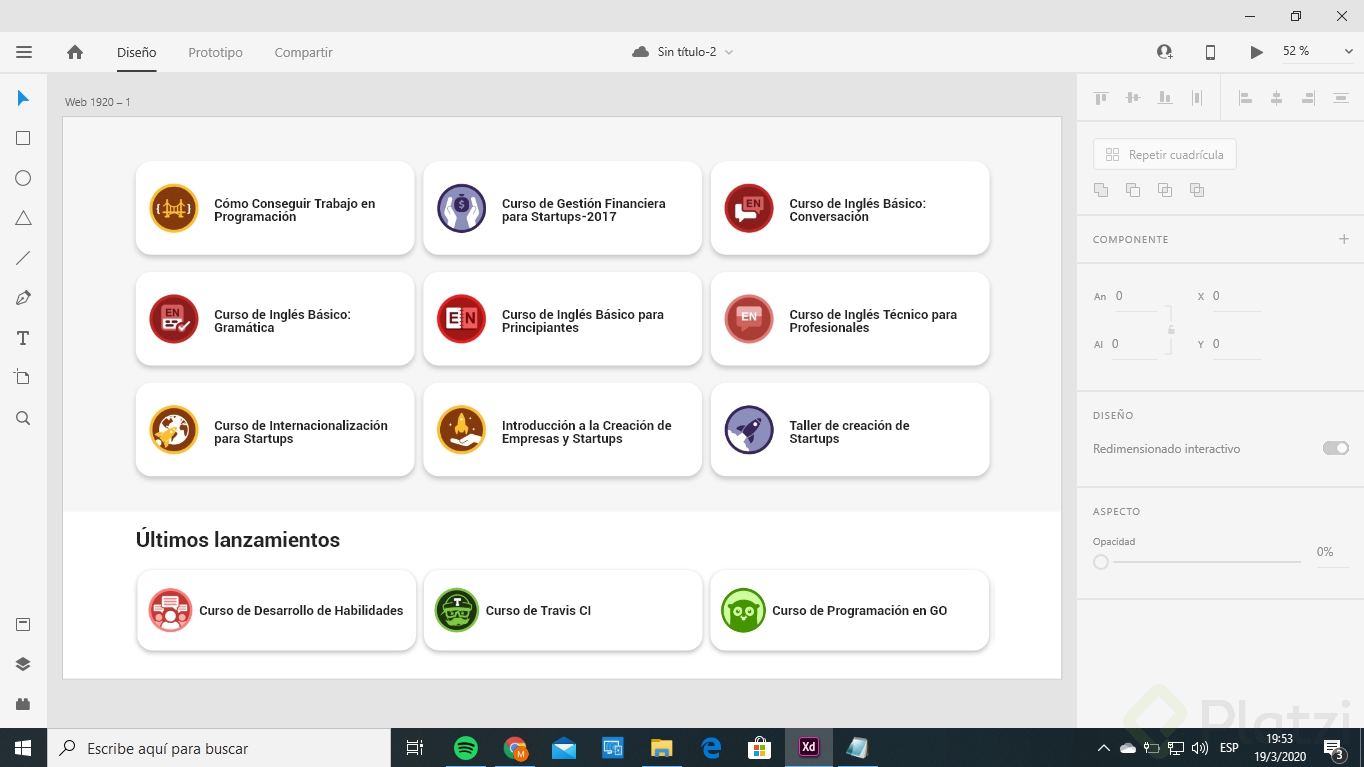Open the Libraries panel icon

[x=23, y=625]
